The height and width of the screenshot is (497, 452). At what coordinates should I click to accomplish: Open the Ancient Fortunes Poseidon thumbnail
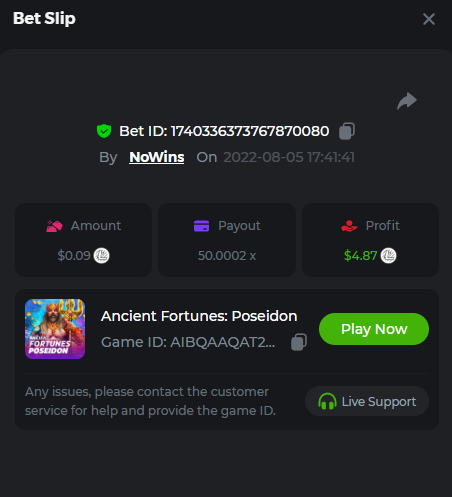coord(55,329)
